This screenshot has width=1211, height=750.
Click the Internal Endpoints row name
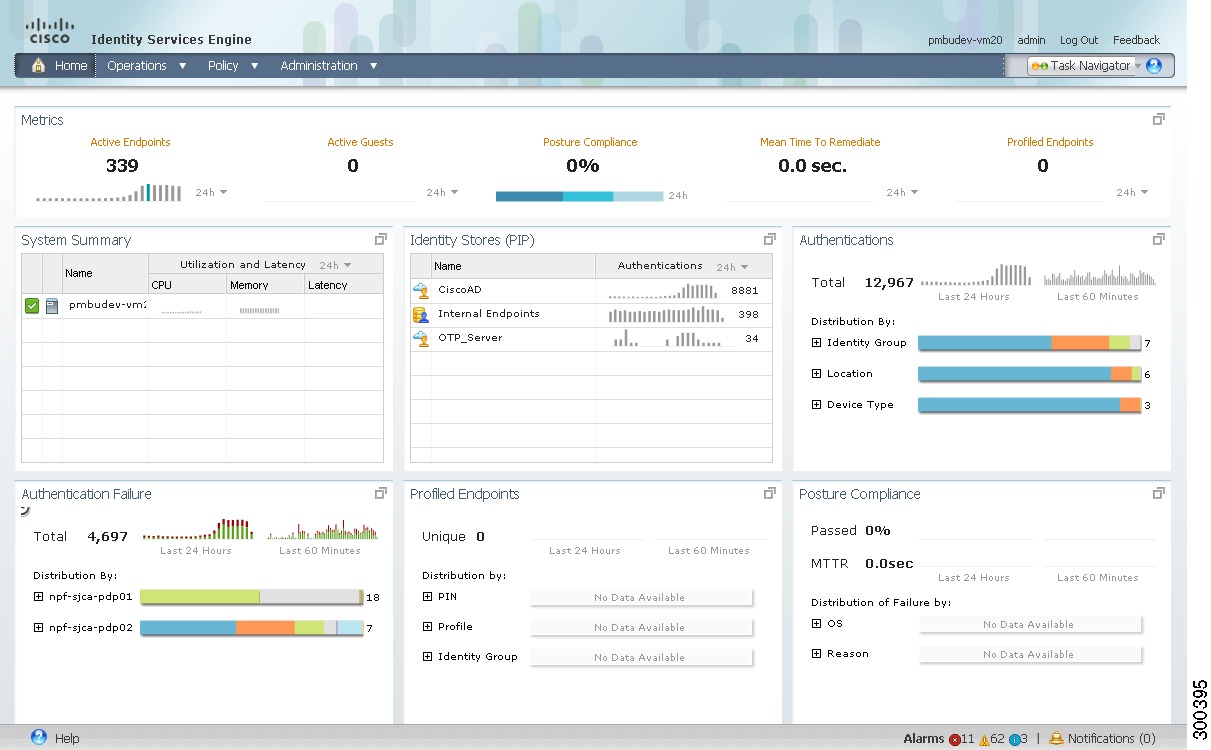pyautogui.click(x=488, y=314)
